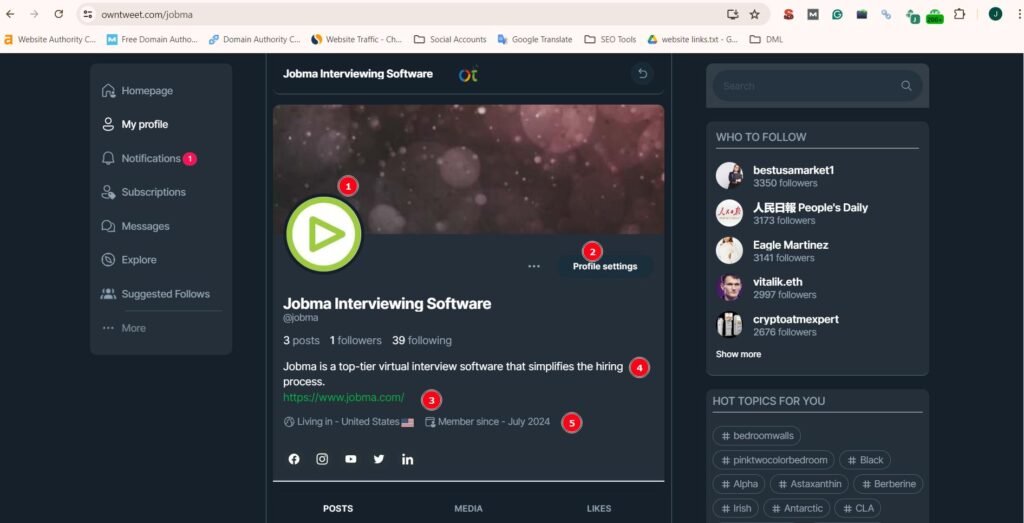The height and width of the screenshot is (523, 1024).
Task: Click the bestusamarket1 avatar
Action: (x=729, y=176)
